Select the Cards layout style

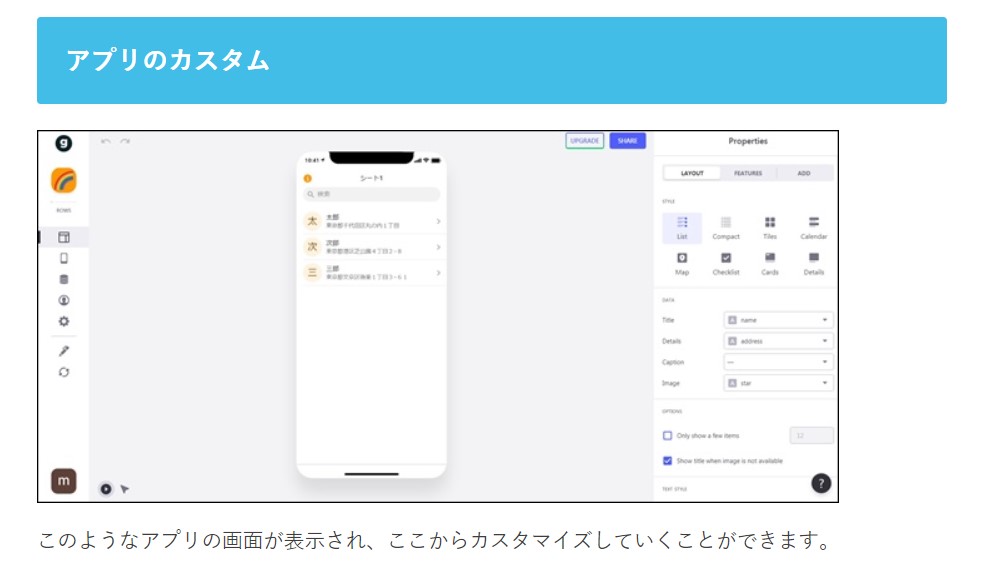tap(770, 259)
